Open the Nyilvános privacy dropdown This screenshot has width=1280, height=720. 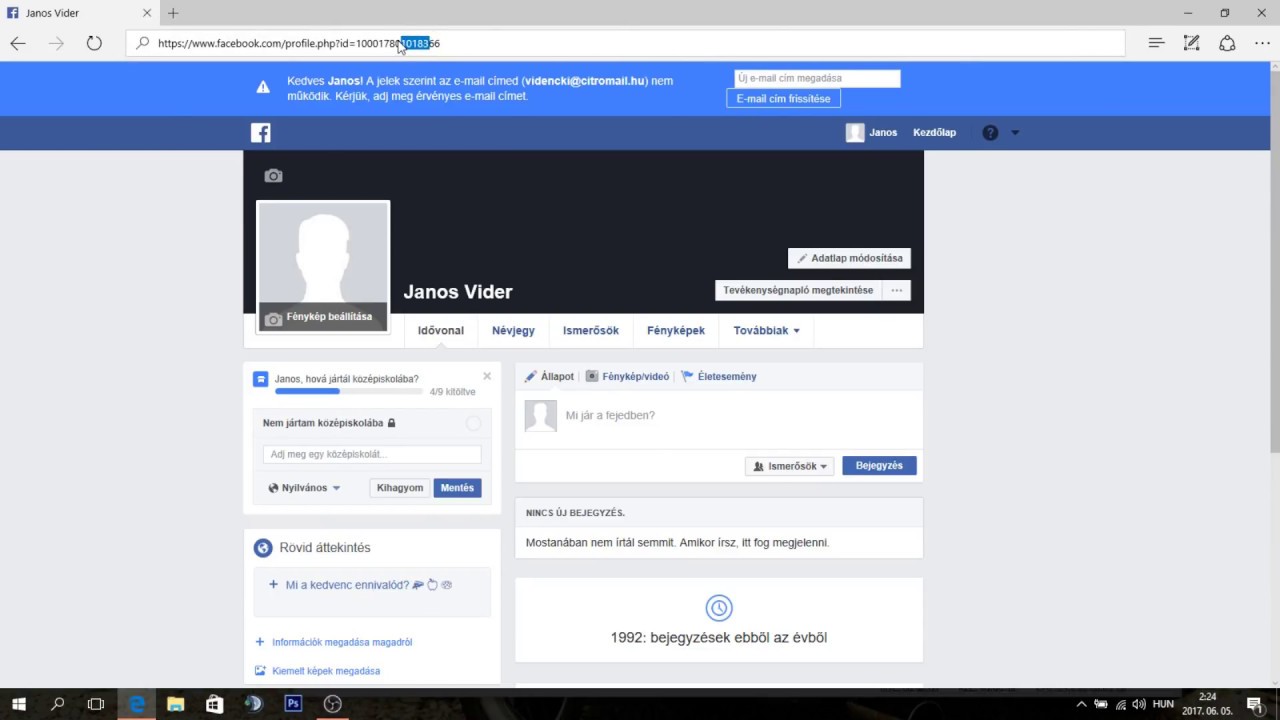point(305,488)
